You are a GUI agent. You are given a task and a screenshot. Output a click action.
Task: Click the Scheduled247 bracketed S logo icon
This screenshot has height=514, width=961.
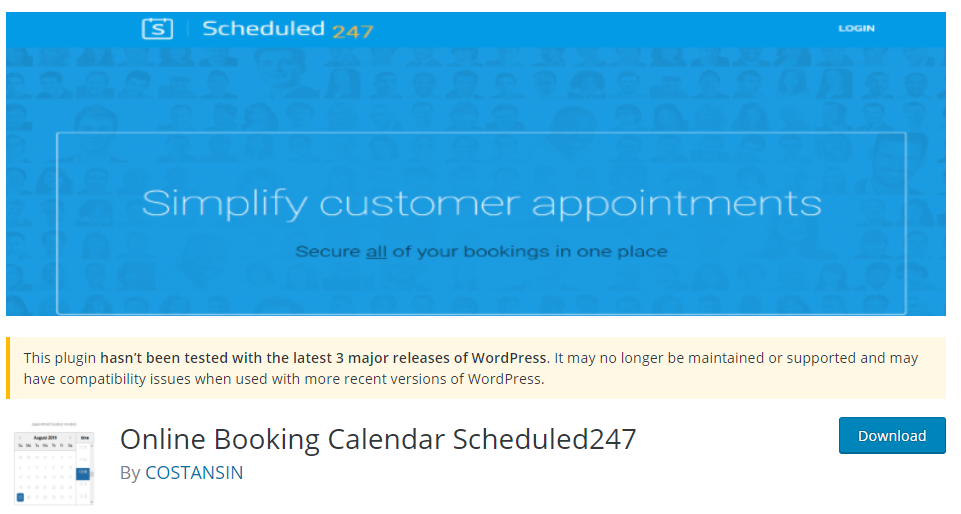tap(158, 28)
